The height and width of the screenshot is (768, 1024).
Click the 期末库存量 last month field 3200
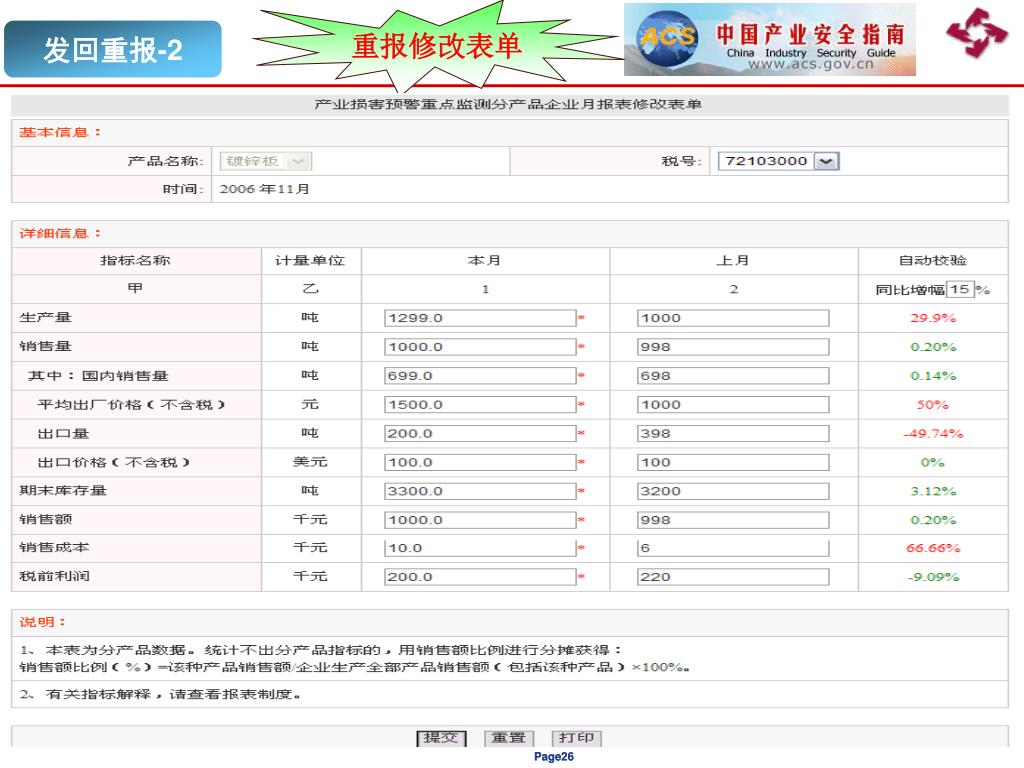[732, 491]
